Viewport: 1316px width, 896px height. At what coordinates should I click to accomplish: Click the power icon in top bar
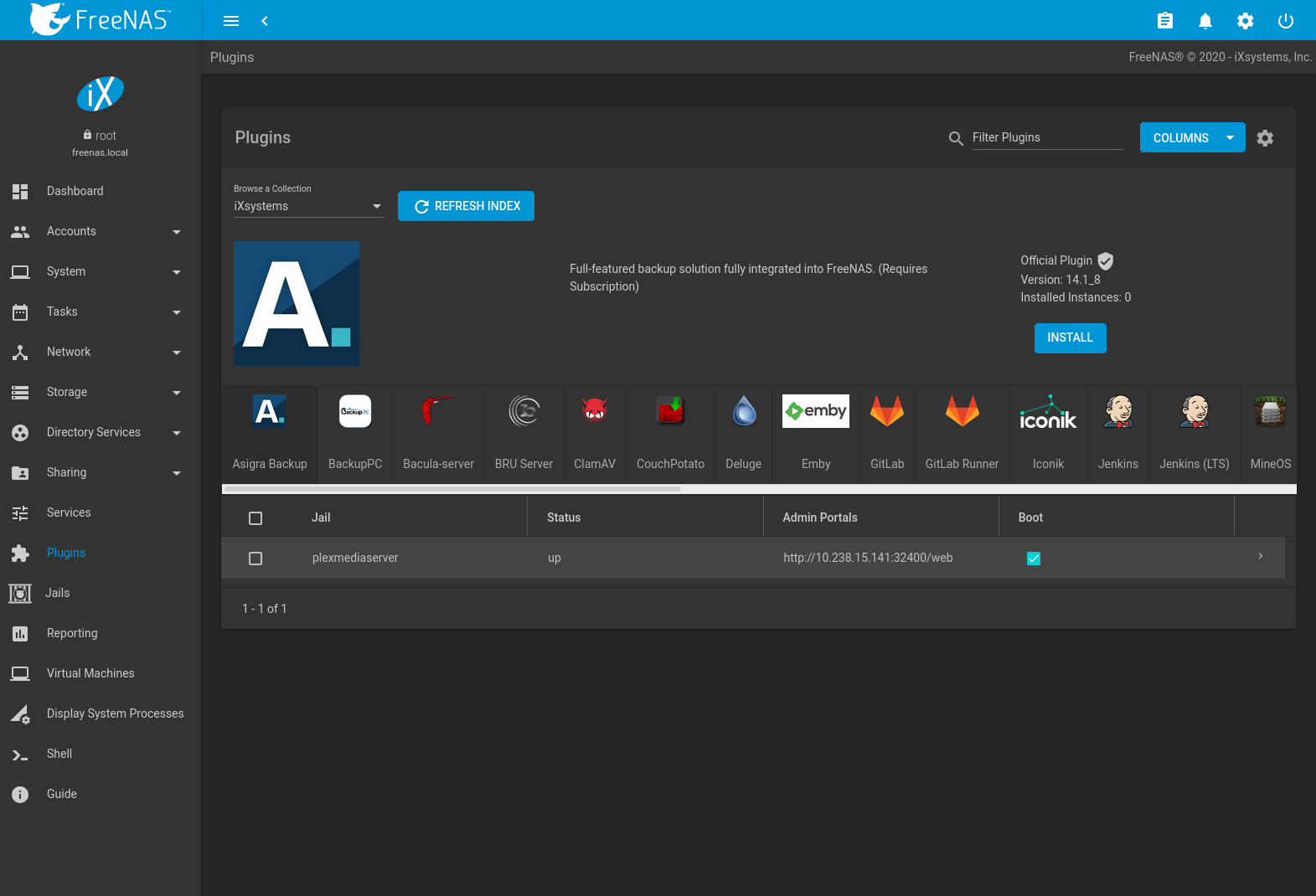1285,21
